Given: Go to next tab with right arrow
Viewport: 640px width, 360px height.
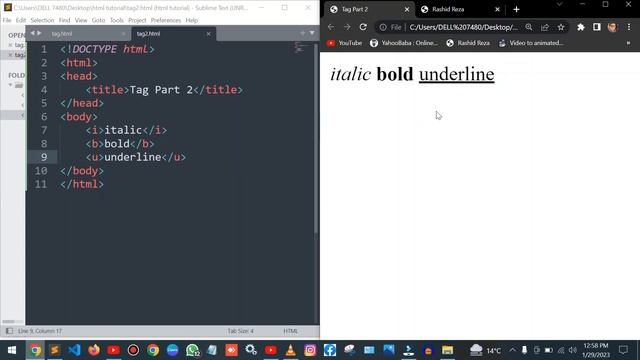Looking at the screenshot, I should [x=39, y=33].
